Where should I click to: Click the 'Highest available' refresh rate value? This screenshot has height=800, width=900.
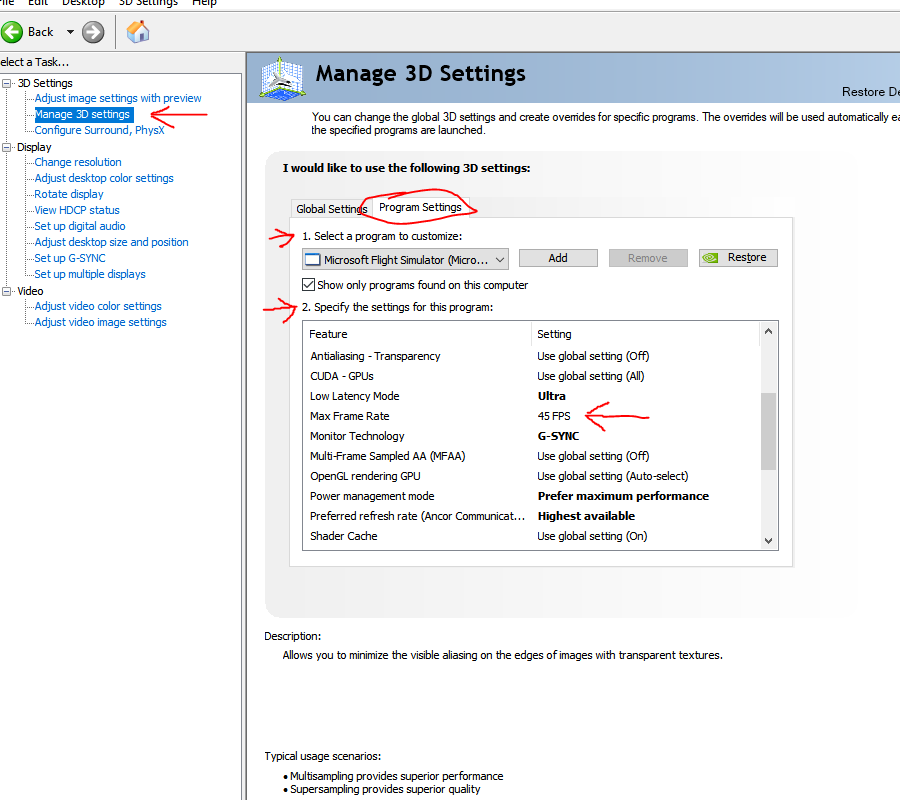(586, 516)
